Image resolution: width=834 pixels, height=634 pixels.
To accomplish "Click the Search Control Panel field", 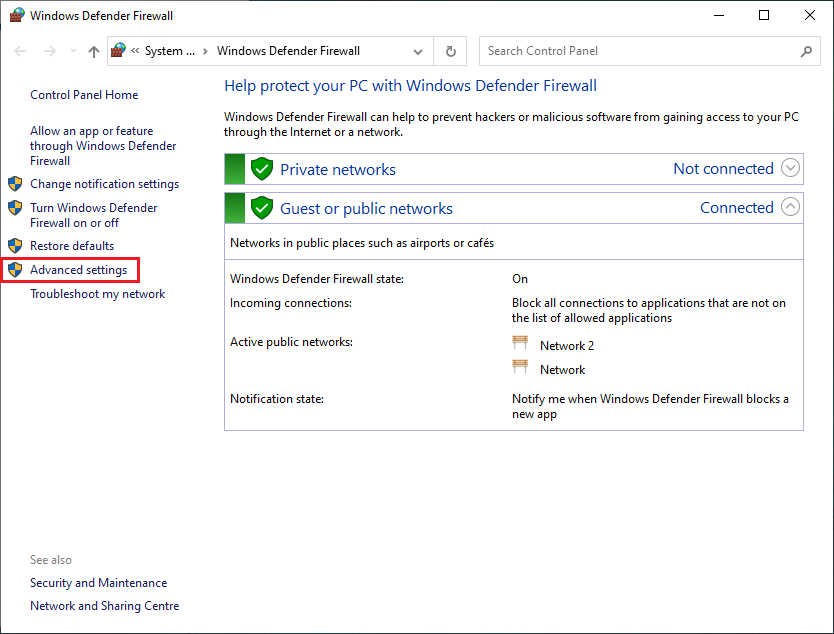I will 649,51.
